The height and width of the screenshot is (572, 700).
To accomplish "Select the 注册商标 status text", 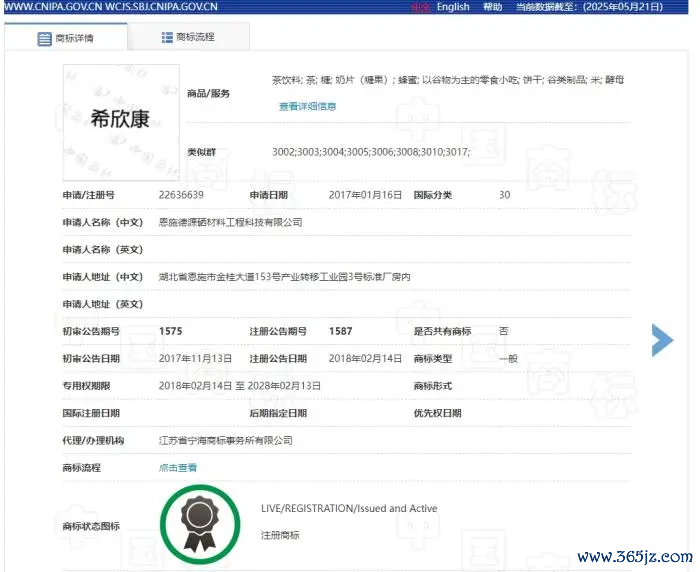I will pos(280,535).
